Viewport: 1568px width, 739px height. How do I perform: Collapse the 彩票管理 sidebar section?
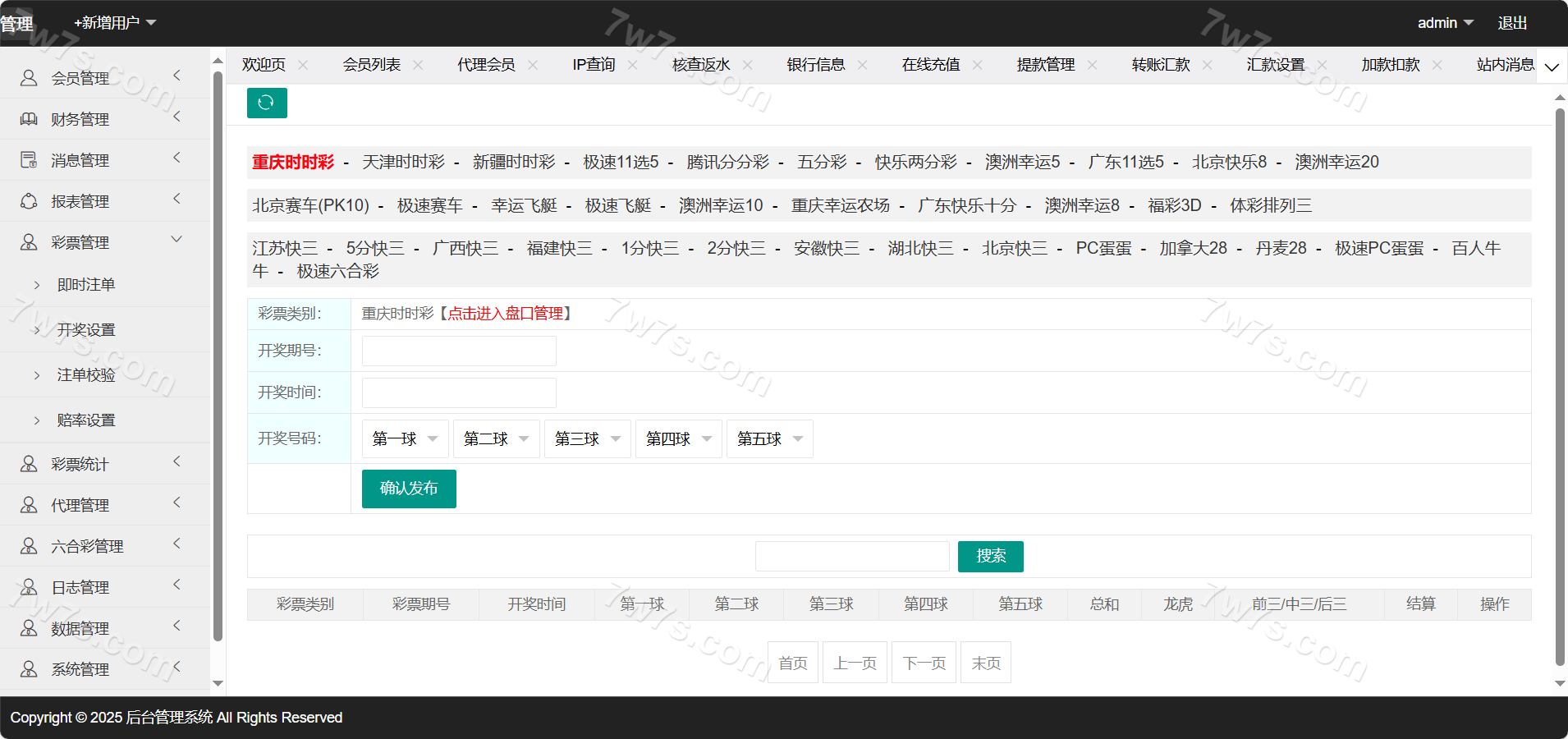click(177, 240)
